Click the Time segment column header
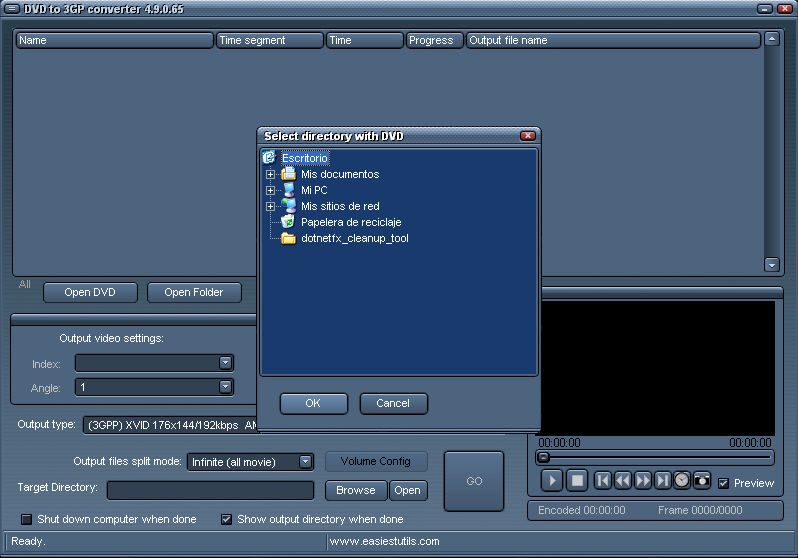 pos(270,40)
